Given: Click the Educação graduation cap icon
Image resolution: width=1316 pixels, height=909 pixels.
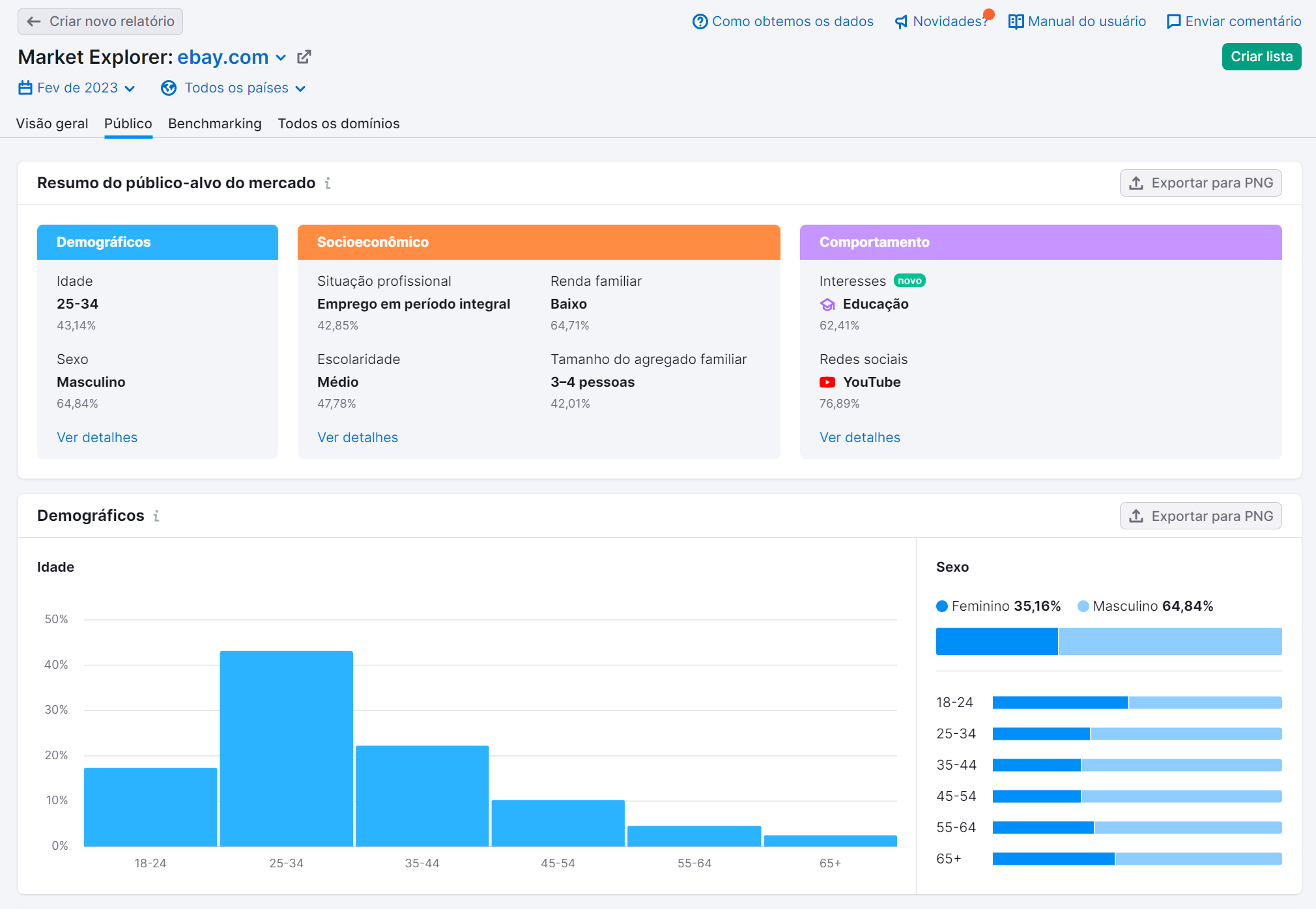Looking at the screenshot, I should coord(827,304).
